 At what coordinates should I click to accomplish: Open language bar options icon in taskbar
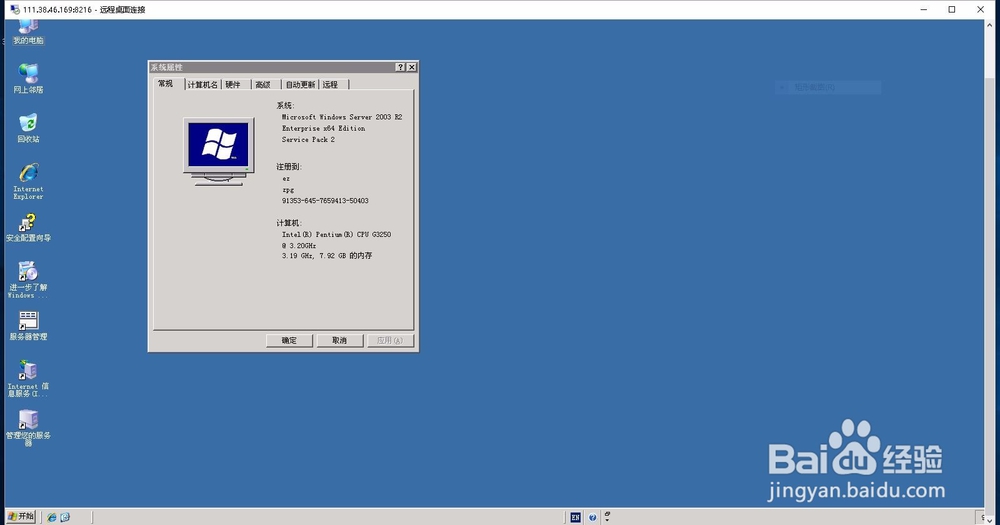point(607,517)
